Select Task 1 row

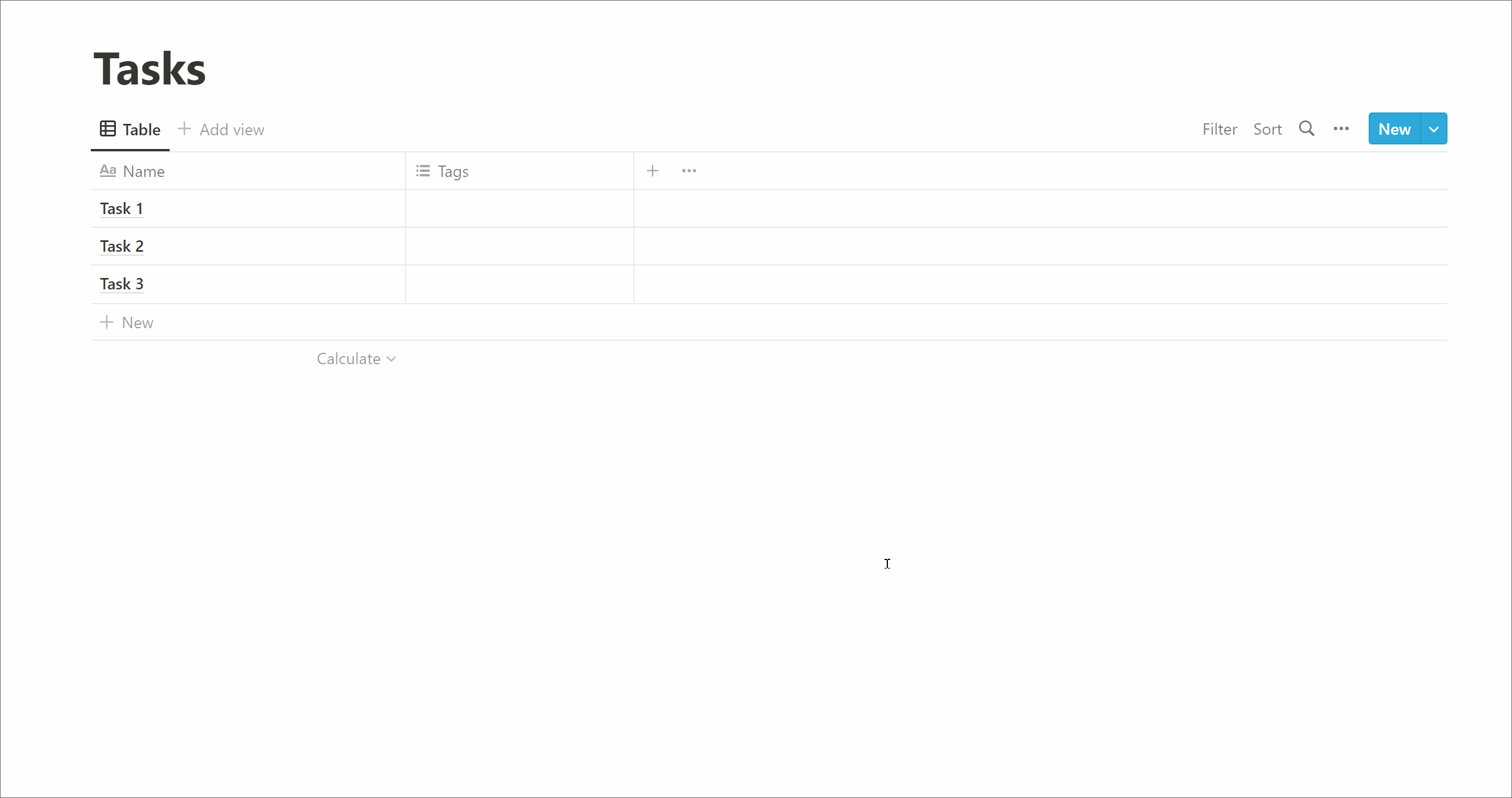[247, 208]
